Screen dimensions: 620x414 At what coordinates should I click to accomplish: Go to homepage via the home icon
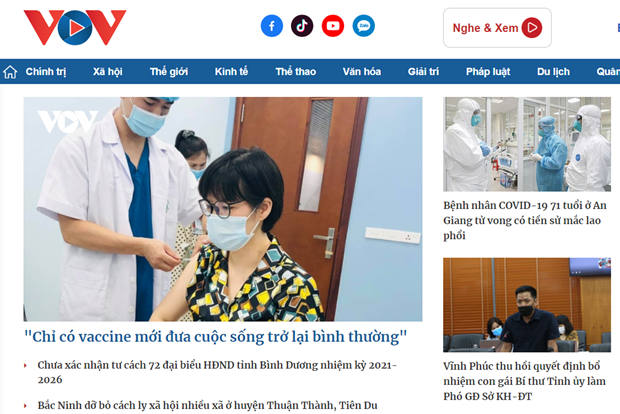(x=10, y=72)
